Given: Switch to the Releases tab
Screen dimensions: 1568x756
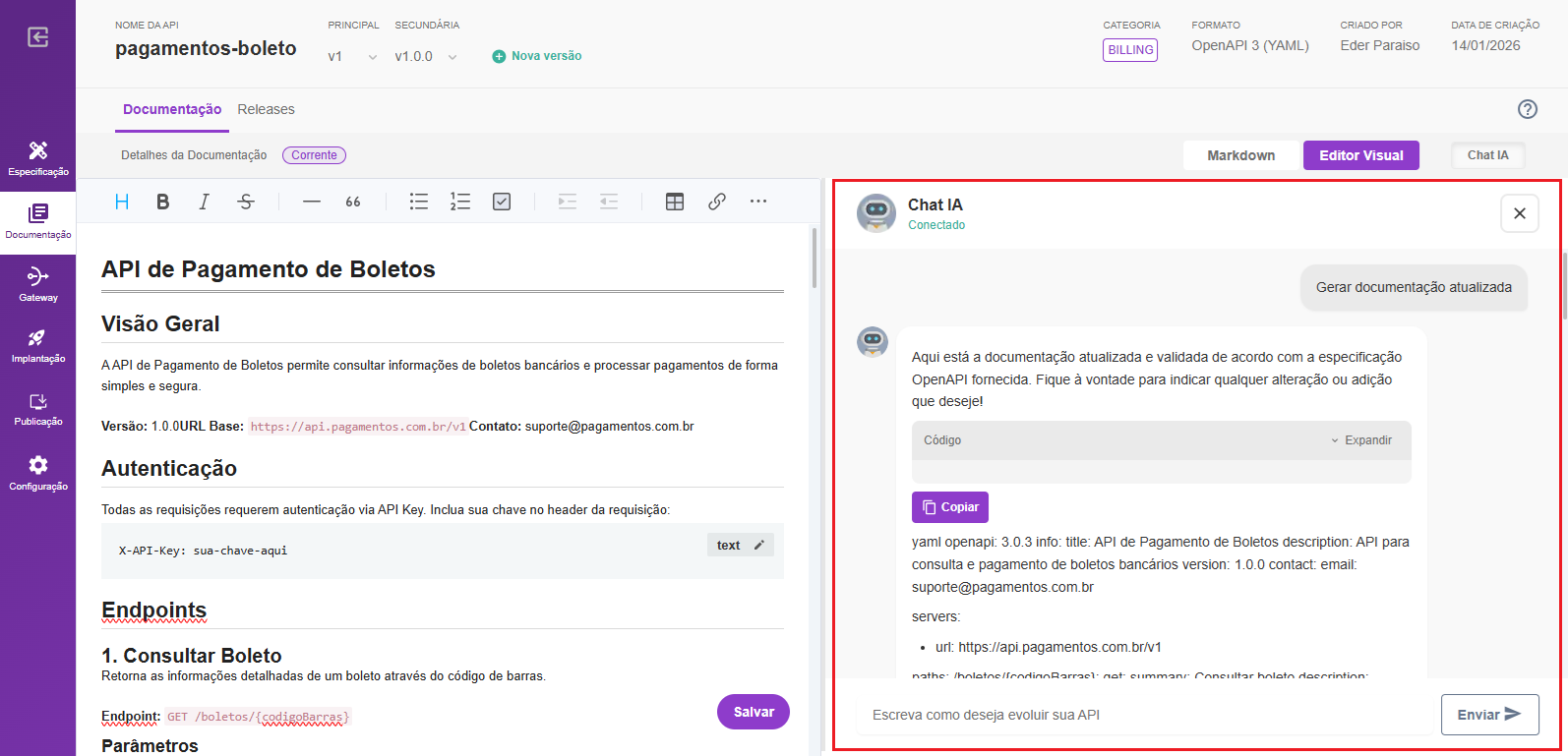Looking at the screenshot, I should (x=266, y=110).
